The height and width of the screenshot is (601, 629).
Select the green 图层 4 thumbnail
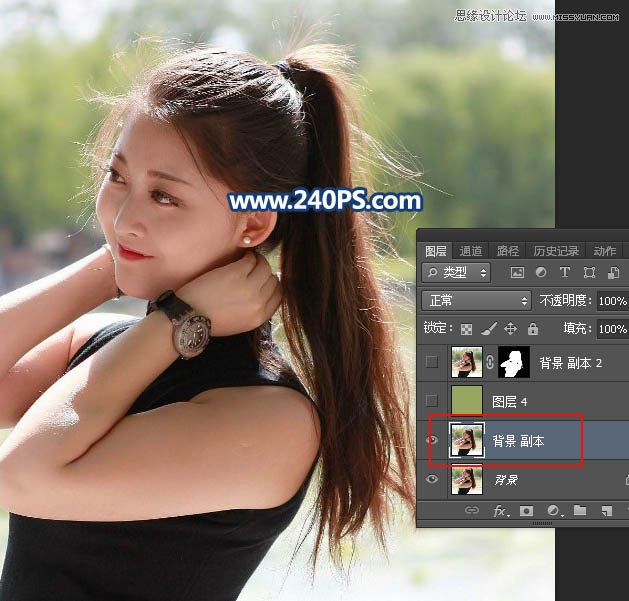(467, 401)
